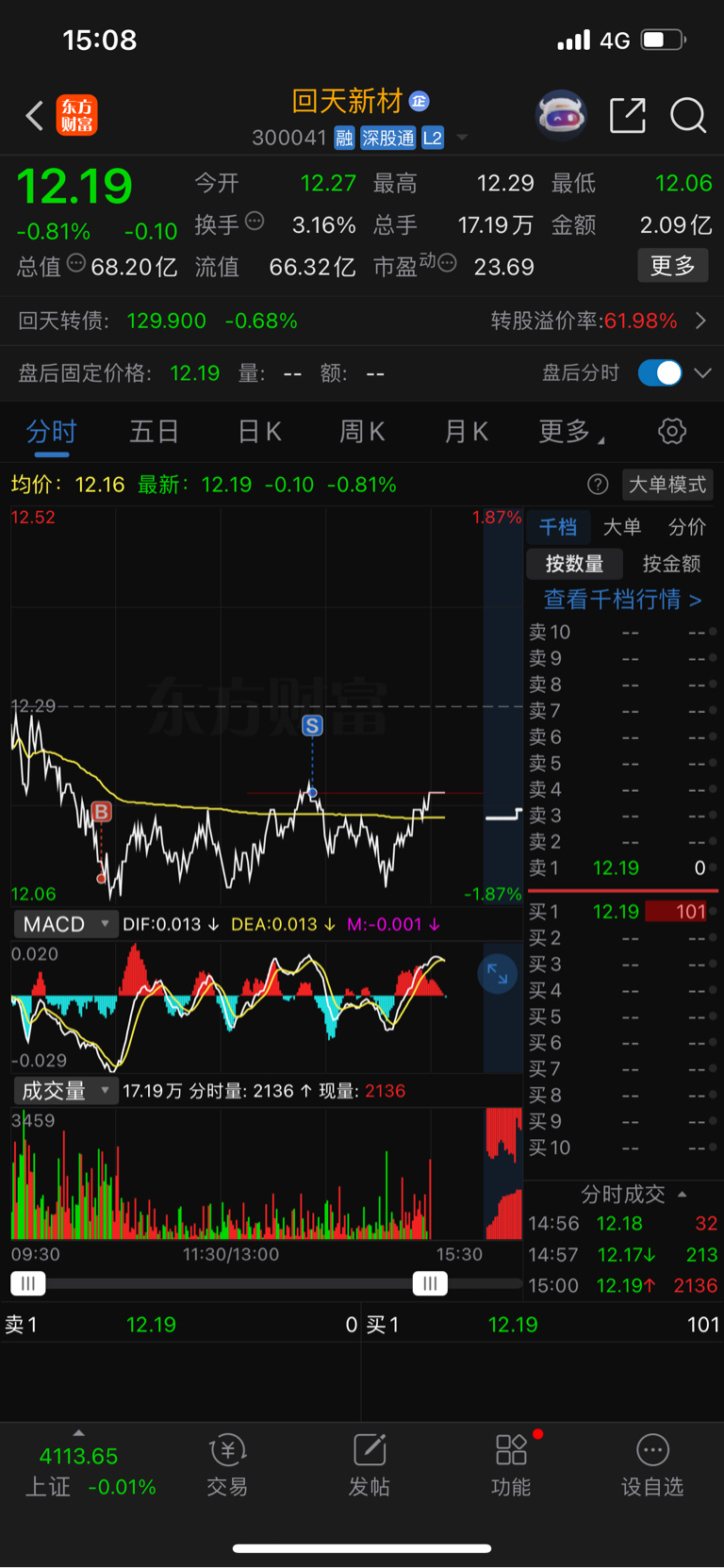Select 按金额 display mode
Screen dimensions: 724x1568
[x=671, y=564]
